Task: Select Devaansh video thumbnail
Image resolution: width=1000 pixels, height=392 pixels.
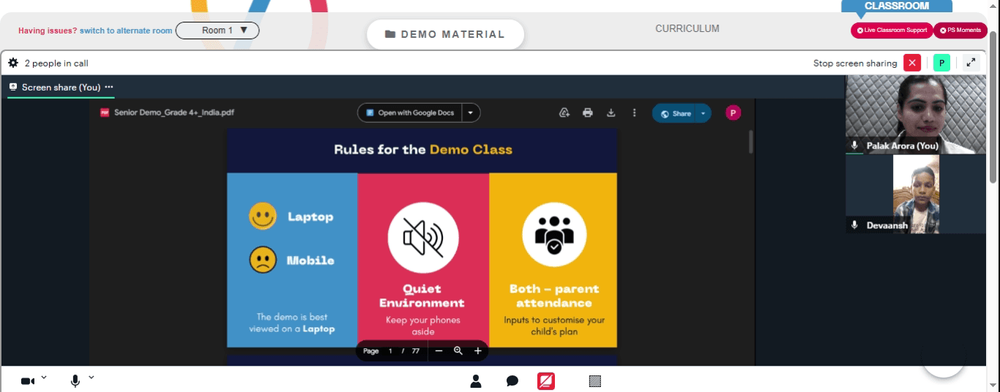Action: click(x=916, y=194)
